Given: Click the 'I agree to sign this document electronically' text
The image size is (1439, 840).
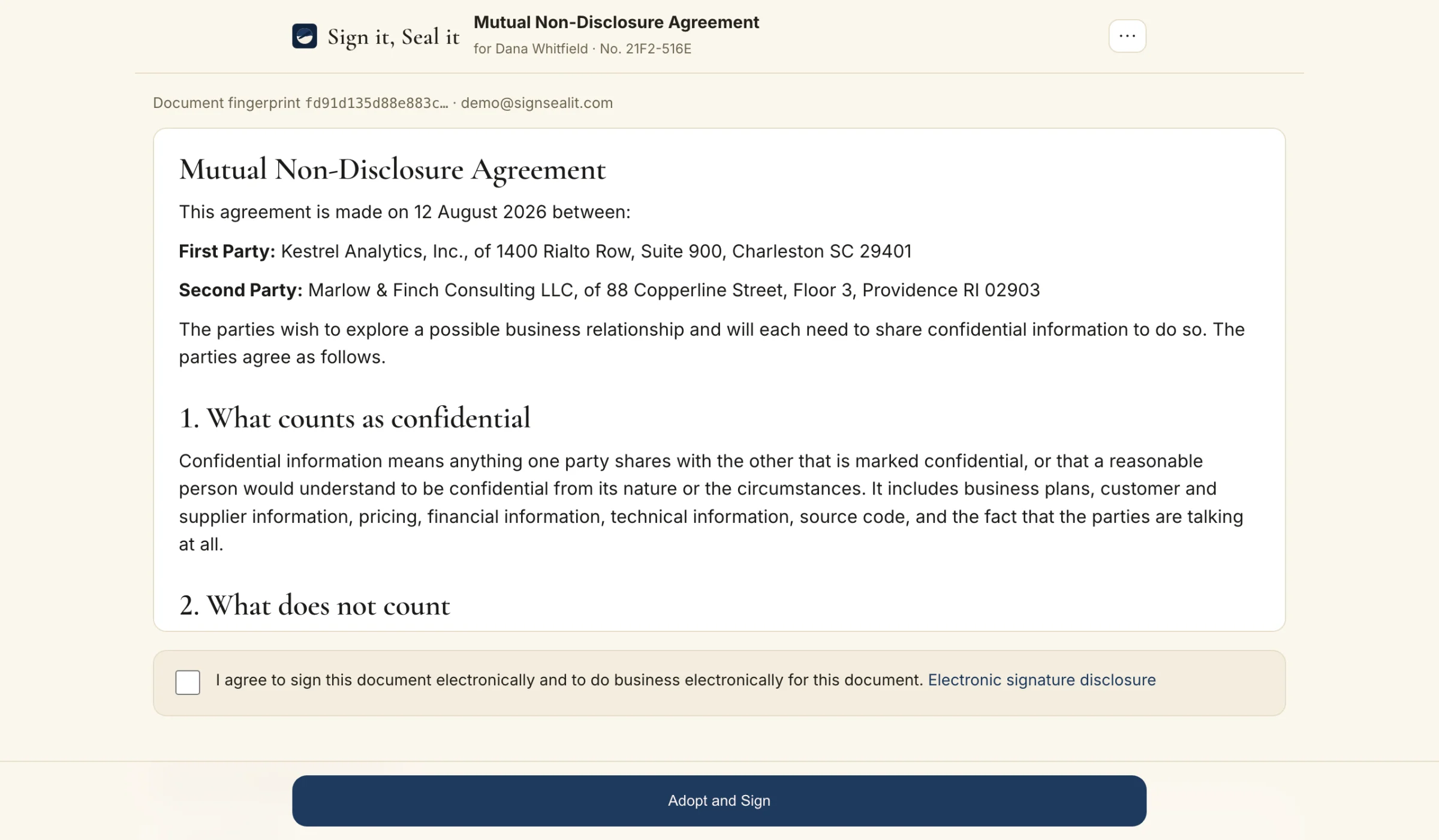Looking at the screenshot, I should (x=569, y=680).
